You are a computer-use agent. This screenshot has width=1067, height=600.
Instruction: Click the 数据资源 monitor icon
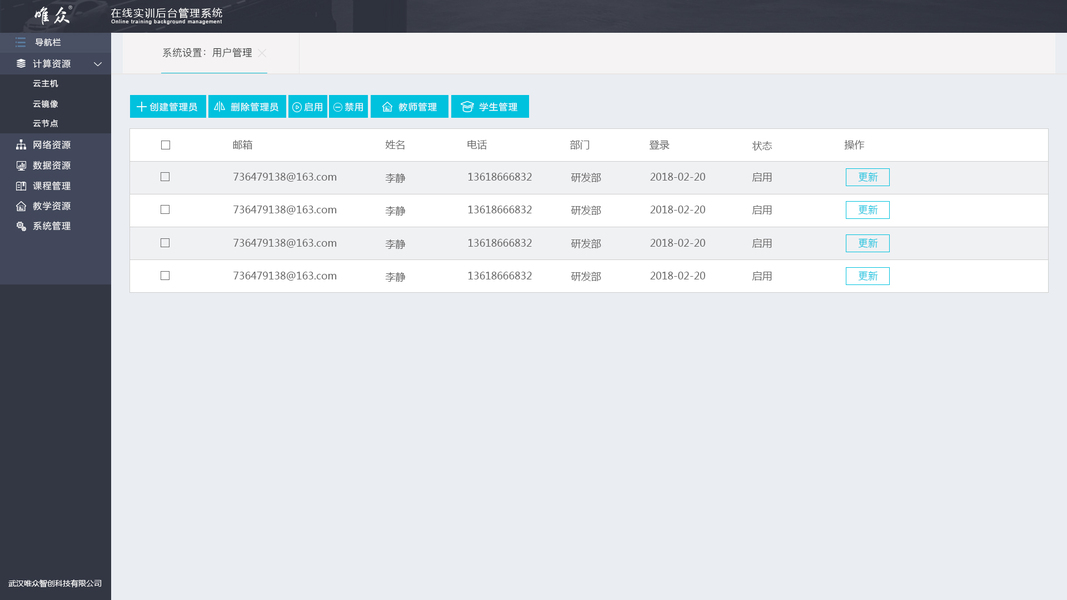pyautogui.click(x=21, y=165)
